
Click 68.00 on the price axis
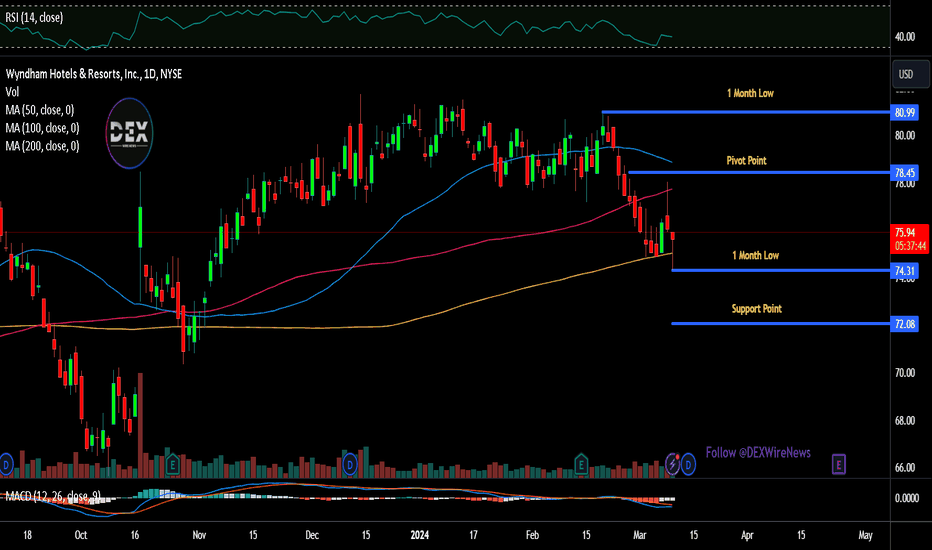tap(905, 420)
